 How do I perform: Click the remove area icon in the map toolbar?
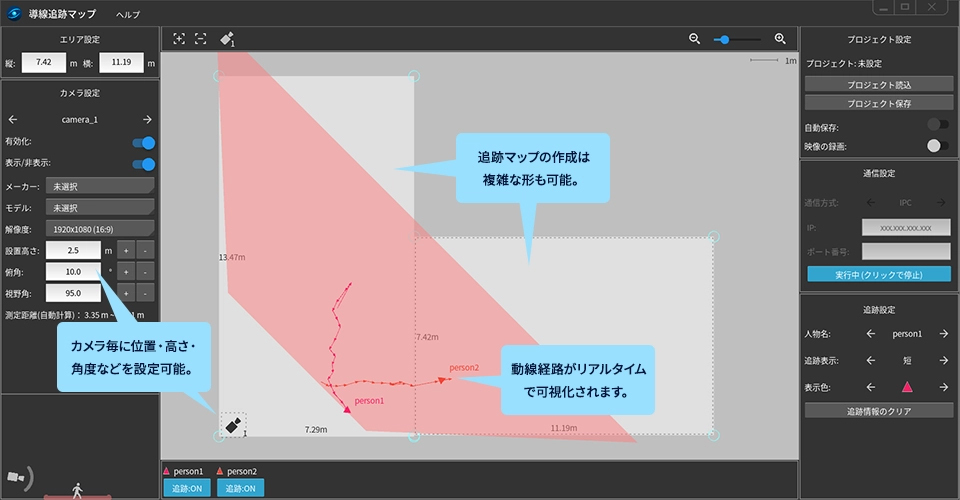pos(200,39)
